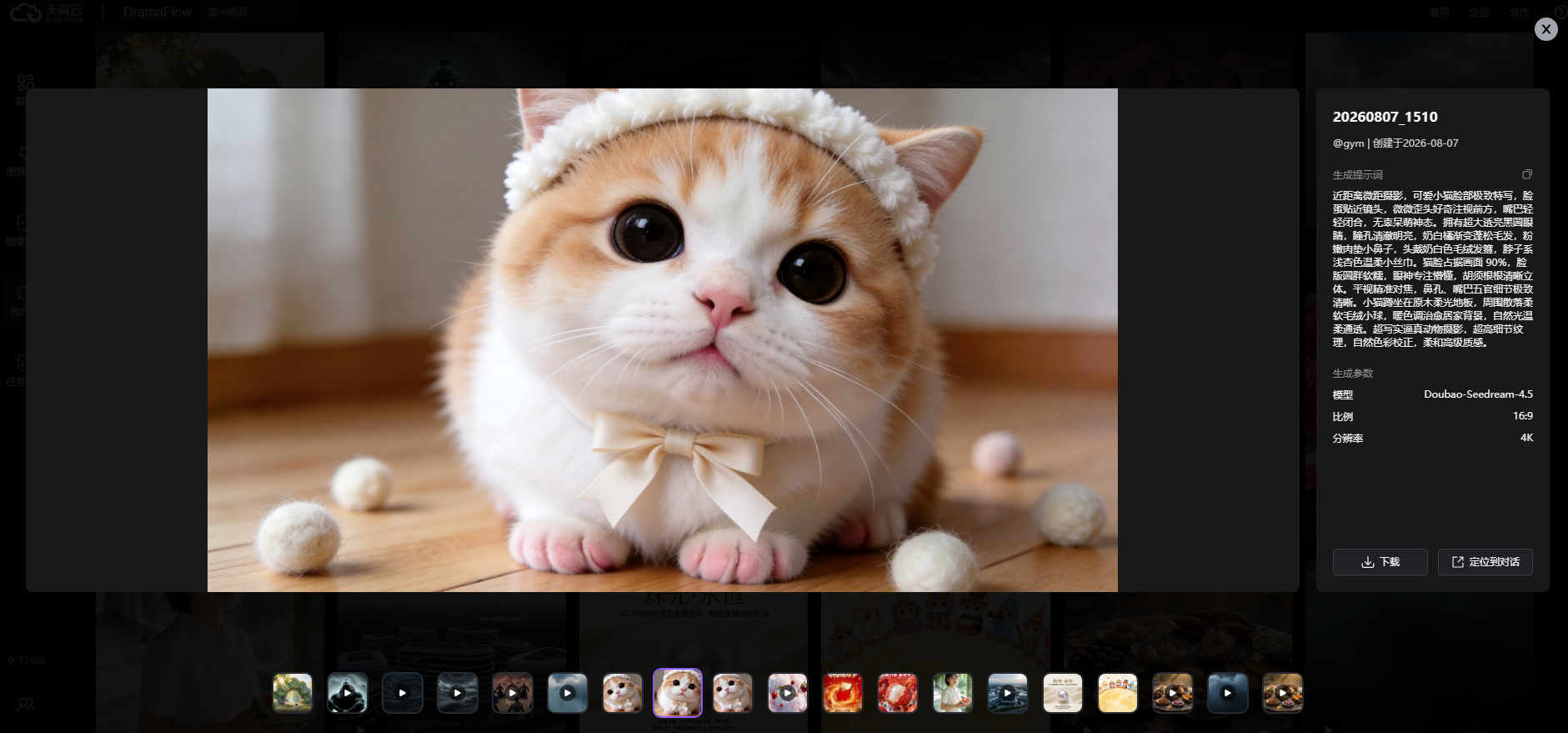This screenshot has height=733, width=1568.
Task: Copy the generation prompt text
Action: coord(1526,174)
